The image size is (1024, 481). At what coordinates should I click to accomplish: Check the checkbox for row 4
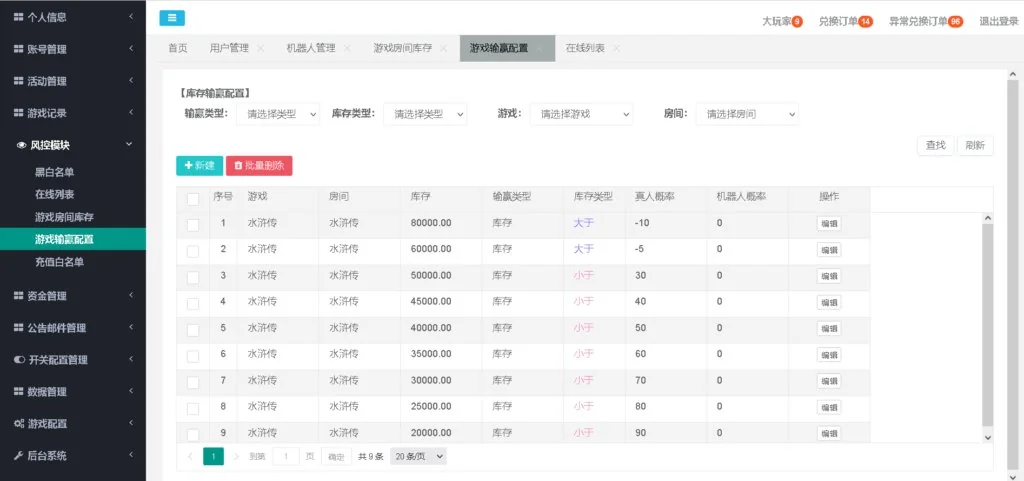pos(193,303)
